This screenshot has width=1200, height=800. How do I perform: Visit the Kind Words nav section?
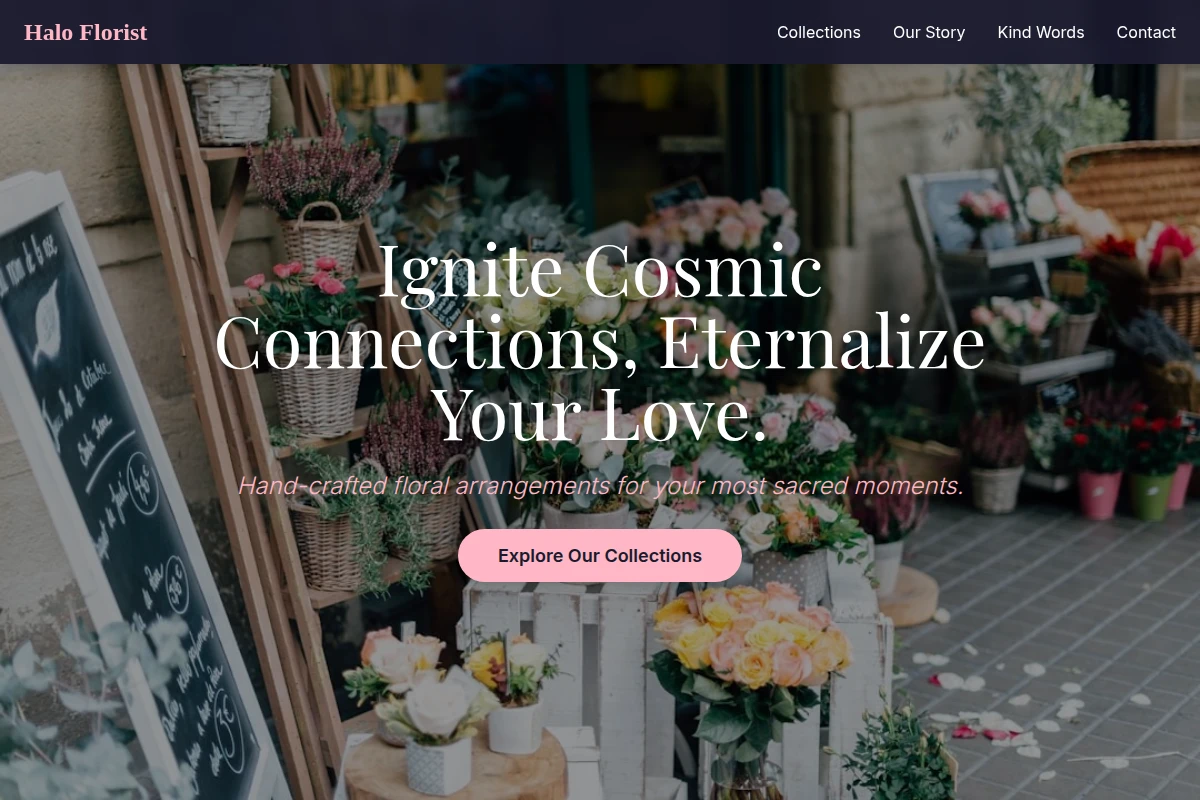click(1040, 32)
